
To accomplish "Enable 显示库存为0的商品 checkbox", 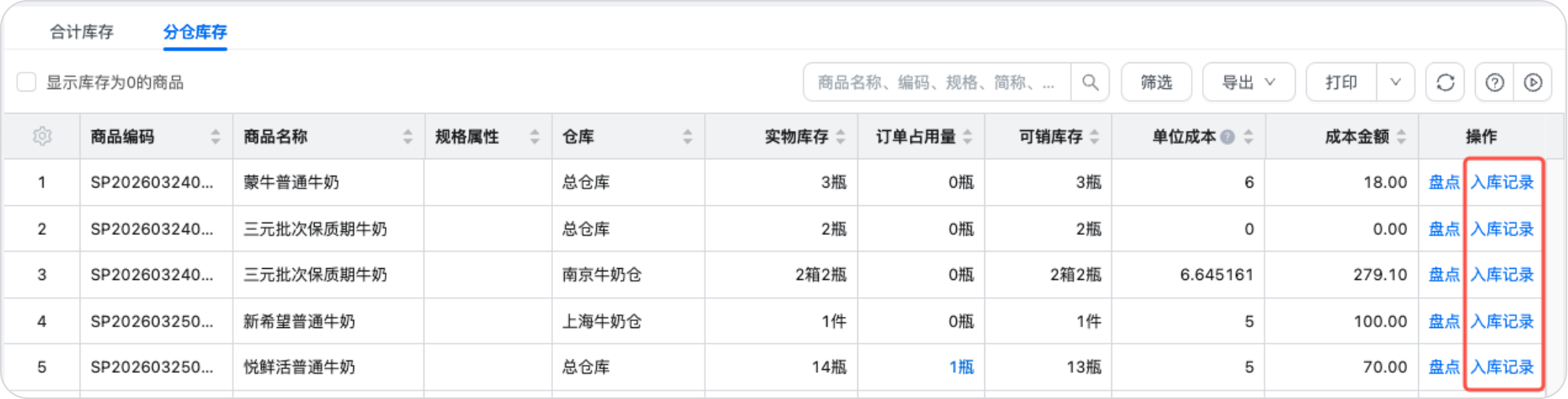I will [x=27, y=82].
